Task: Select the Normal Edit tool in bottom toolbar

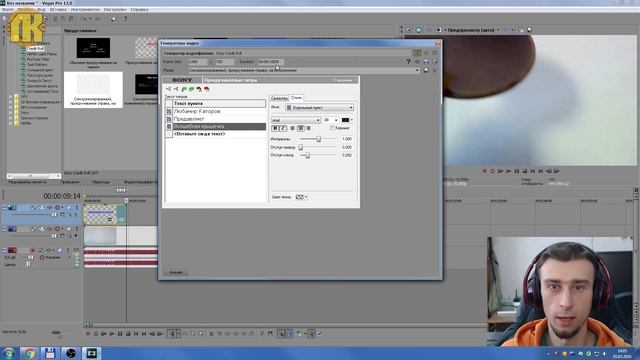Action: click(x=172, y=334)
